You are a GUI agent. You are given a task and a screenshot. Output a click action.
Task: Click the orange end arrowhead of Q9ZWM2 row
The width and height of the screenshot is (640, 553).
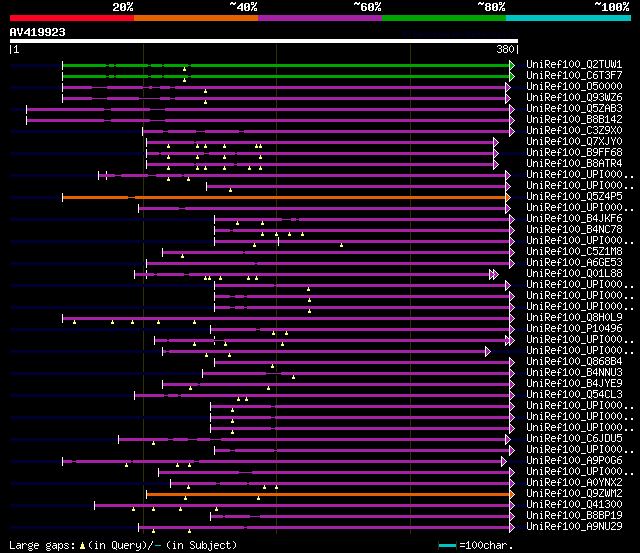[512, 494]
